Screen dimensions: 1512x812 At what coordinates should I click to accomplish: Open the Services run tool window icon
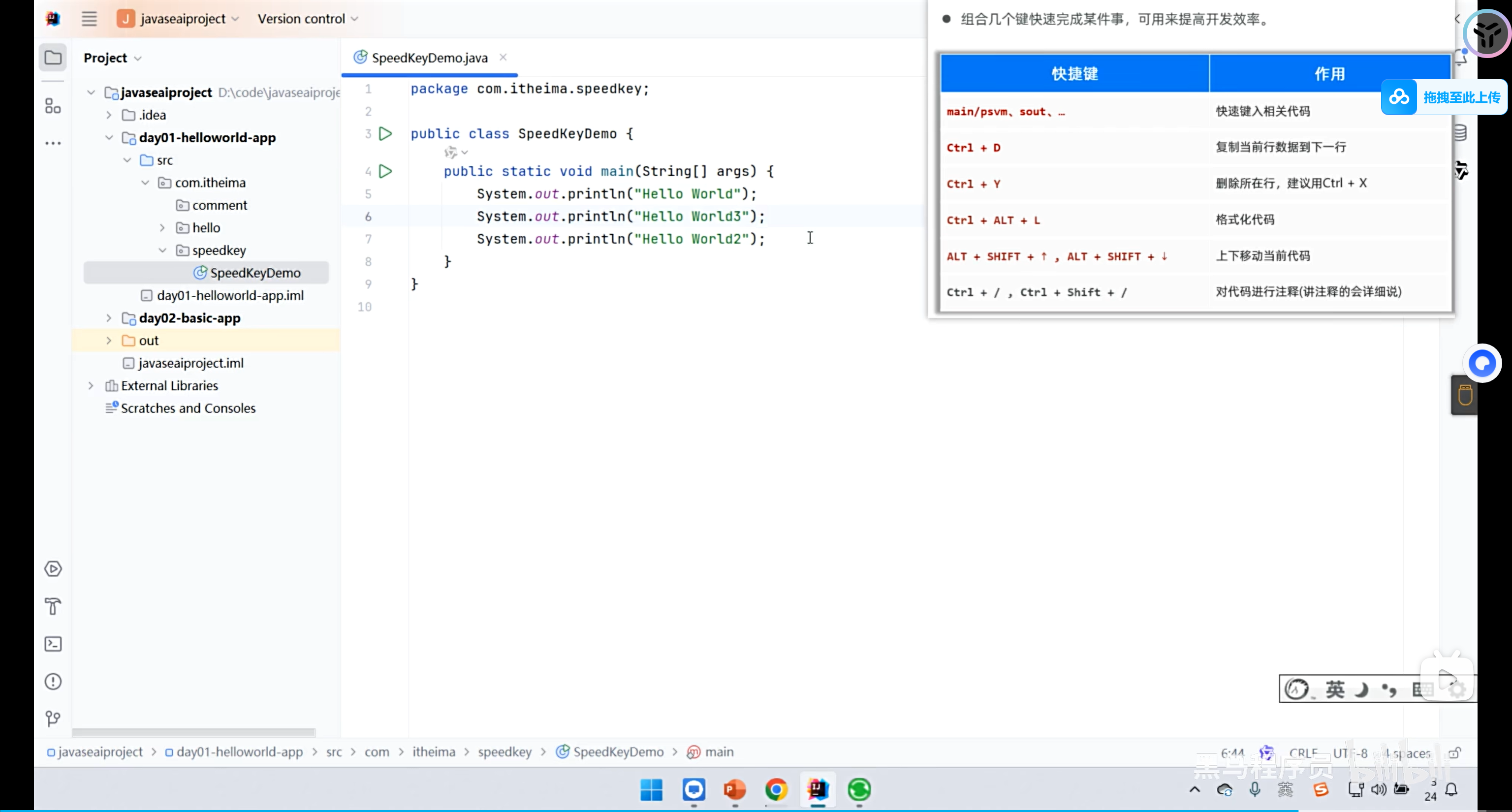(53, 568)
